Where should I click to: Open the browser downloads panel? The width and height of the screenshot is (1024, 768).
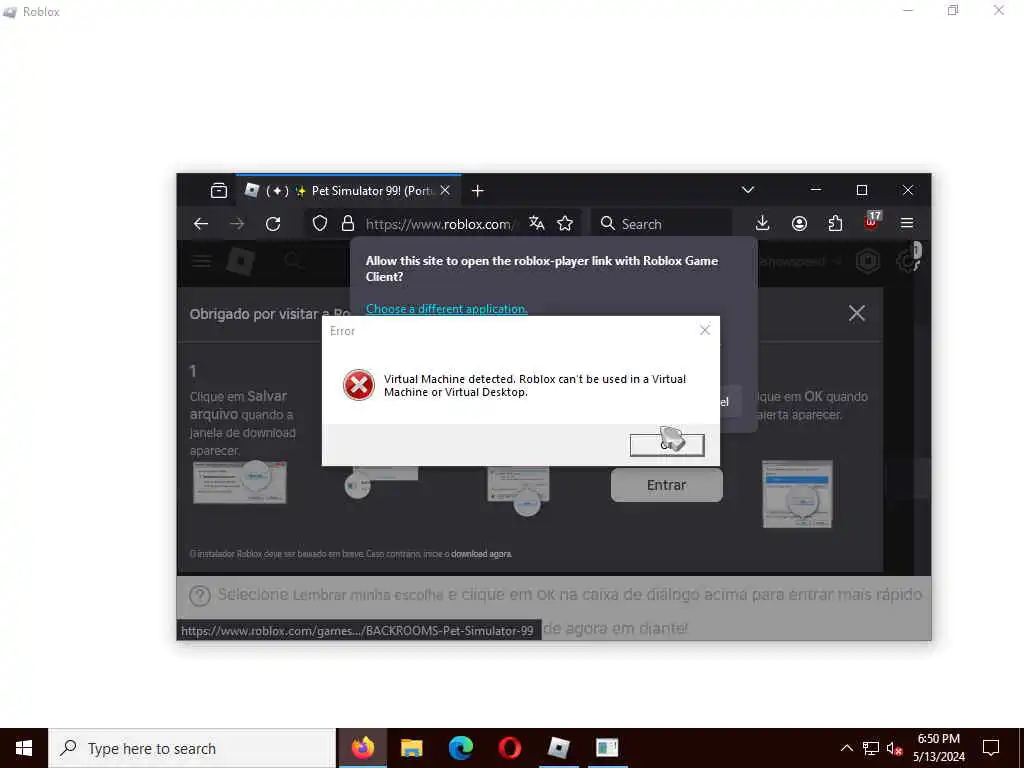762,223
